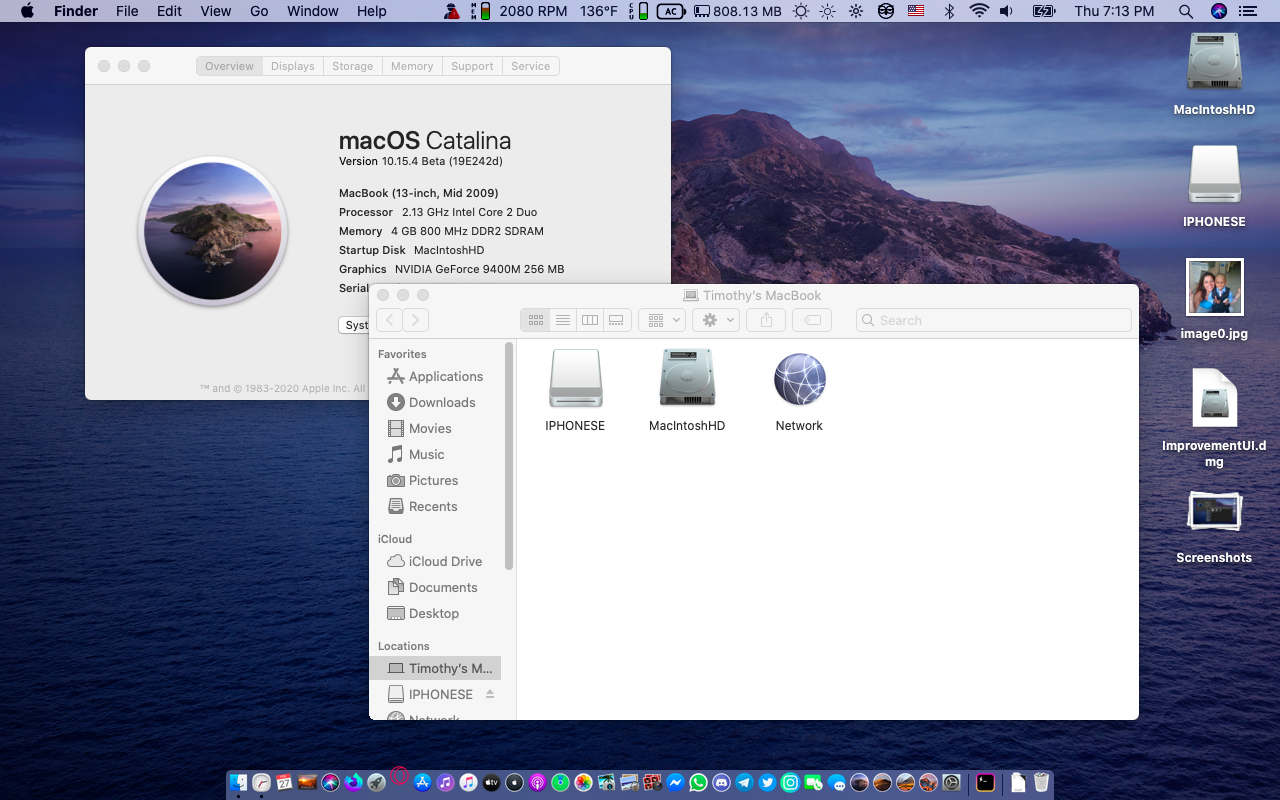Open FaceTime from the Dock
This screenshot has width=1280, height=800.
click(813, 782)
